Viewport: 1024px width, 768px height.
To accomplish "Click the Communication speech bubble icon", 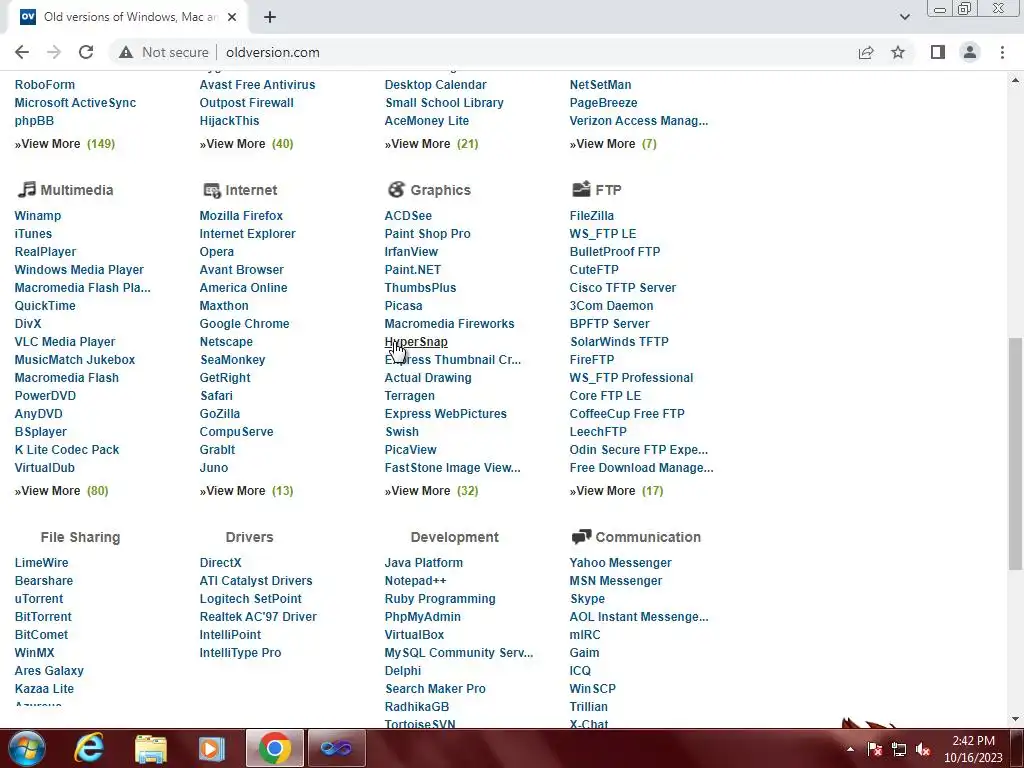I will pos(581,537).
